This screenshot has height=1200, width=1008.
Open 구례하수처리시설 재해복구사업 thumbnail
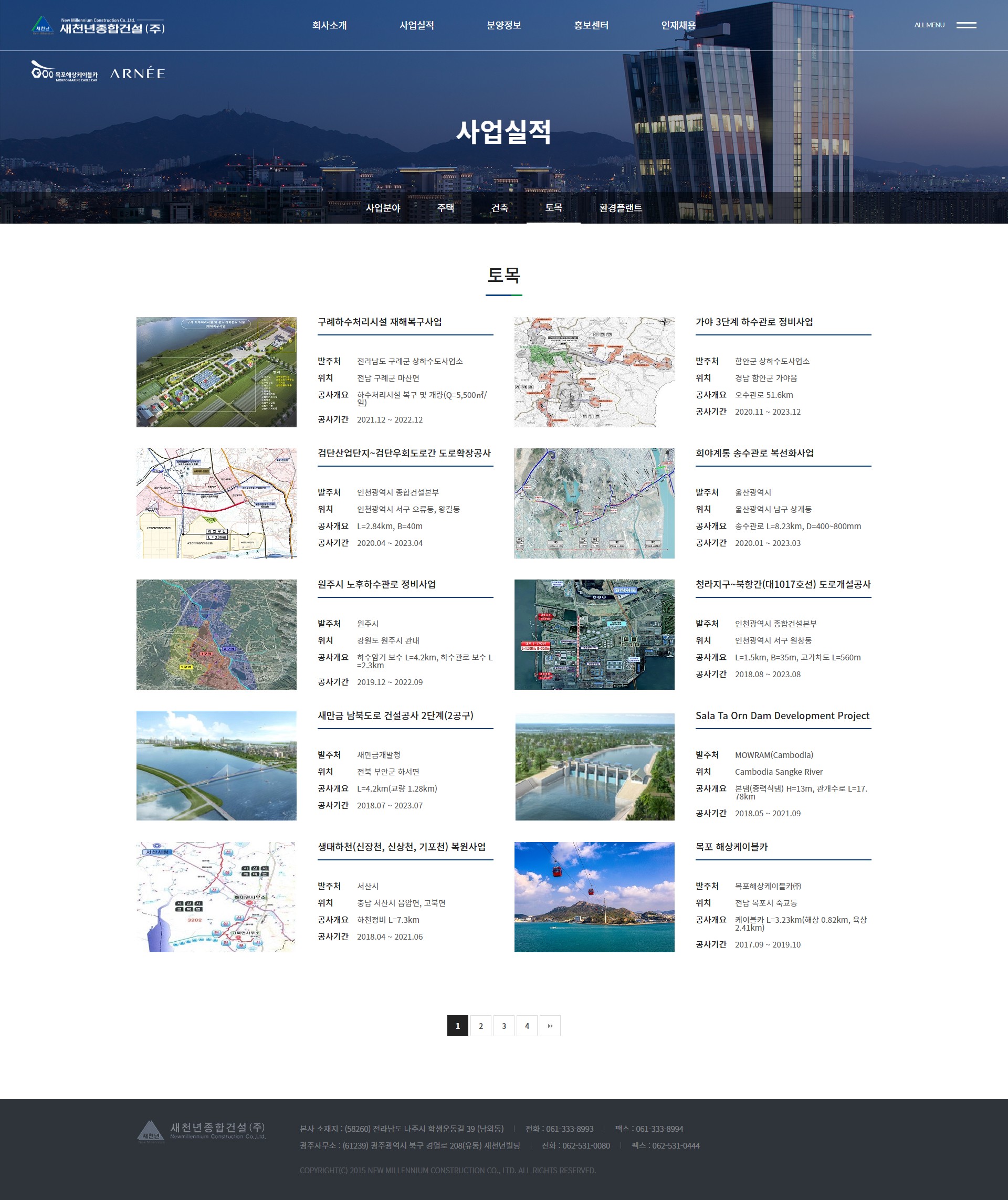pos(217,372)
